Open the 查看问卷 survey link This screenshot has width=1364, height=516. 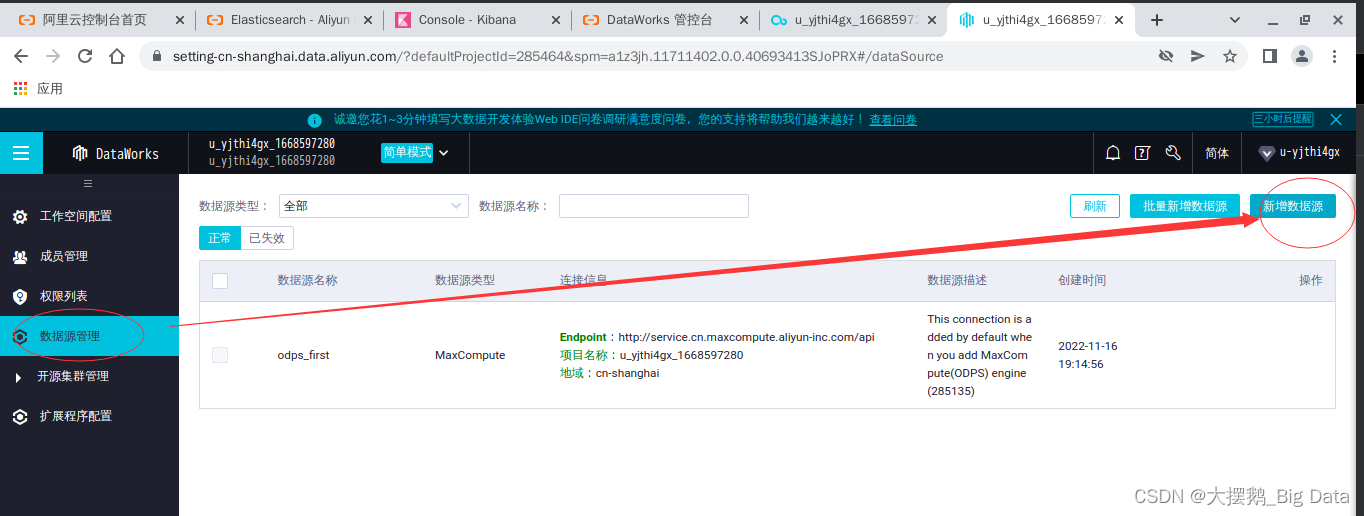click(x=893, y=120)
